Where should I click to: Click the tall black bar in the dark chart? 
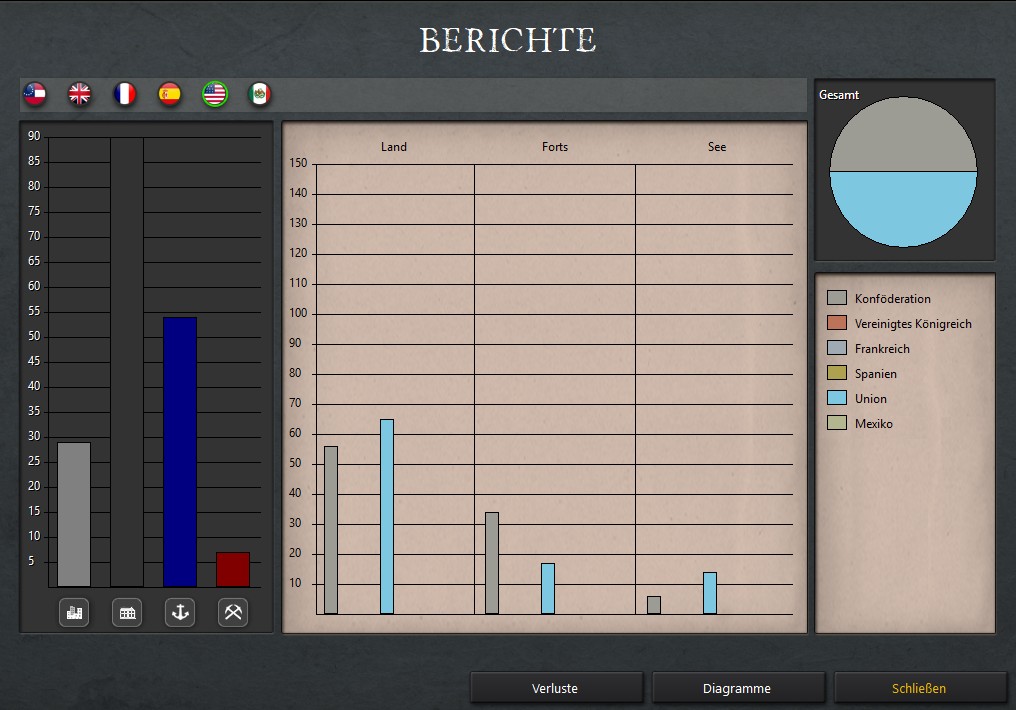127,362
